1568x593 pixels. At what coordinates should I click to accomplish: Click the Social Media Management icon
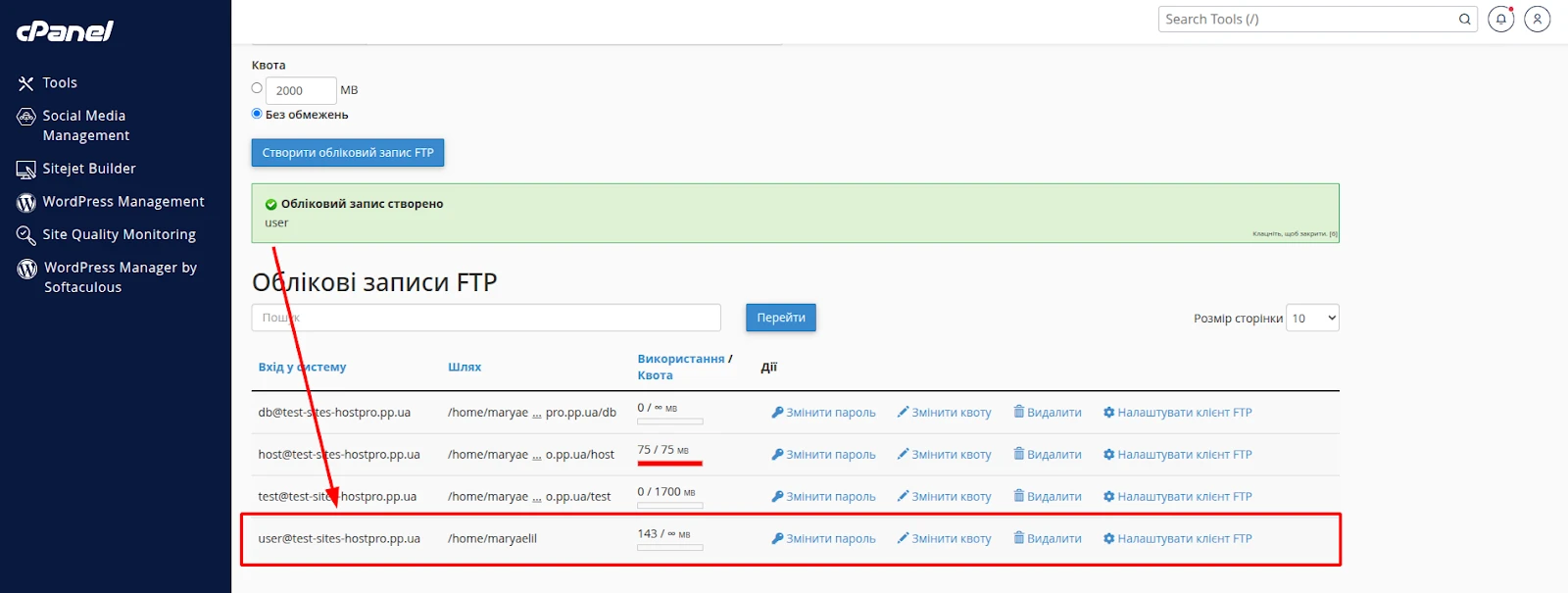pyautogui.click(x=26, y=117)
